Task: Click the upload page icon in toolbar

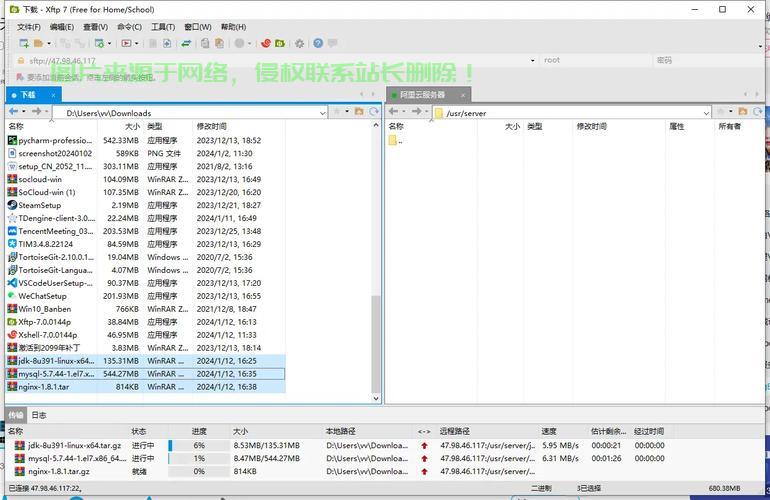Action: click(167, 43)
